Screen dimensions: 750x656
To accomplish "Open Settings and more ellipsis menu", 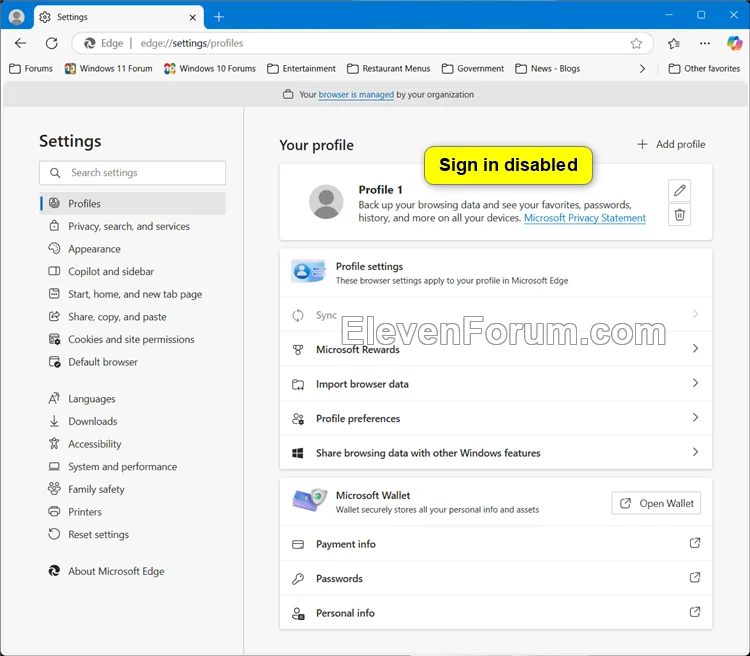I will point(705,44).
